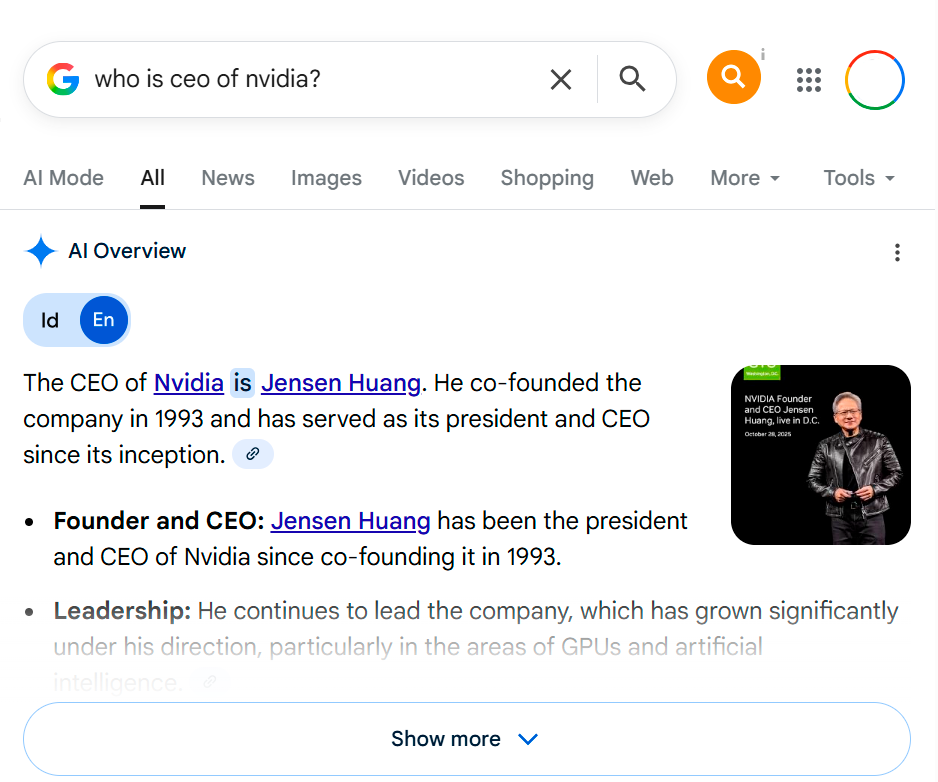Viewport: 938px width, 782px height.
Task: Click the link chip after 'since its inception'
Action: 252,454
